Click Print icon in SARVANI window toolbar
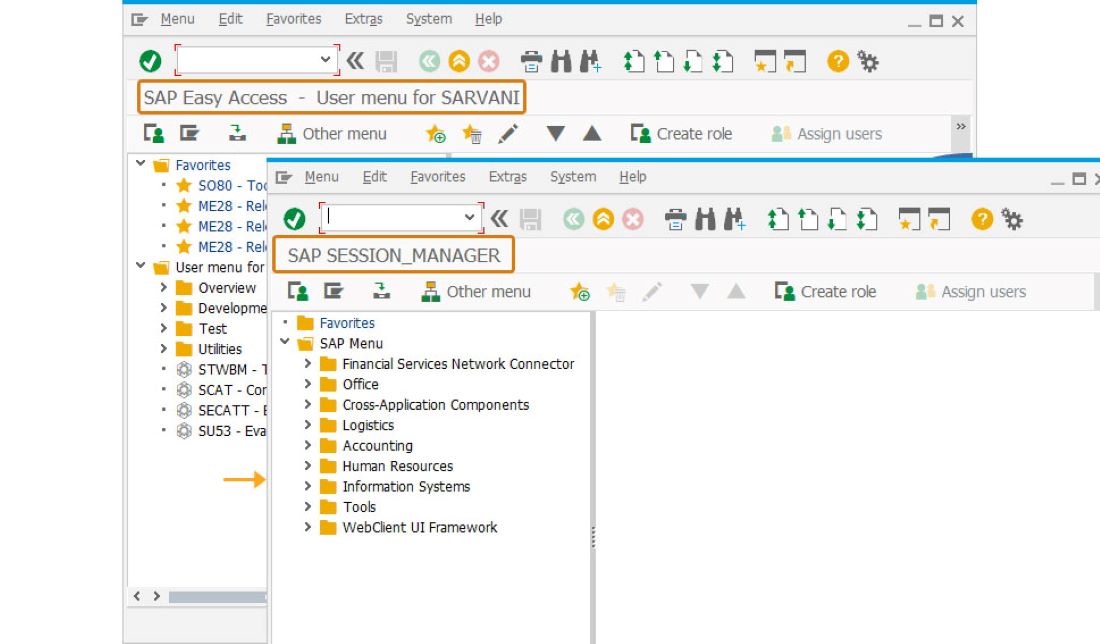The height and width of the screenshot is (644, 1100). pos(531,62)
